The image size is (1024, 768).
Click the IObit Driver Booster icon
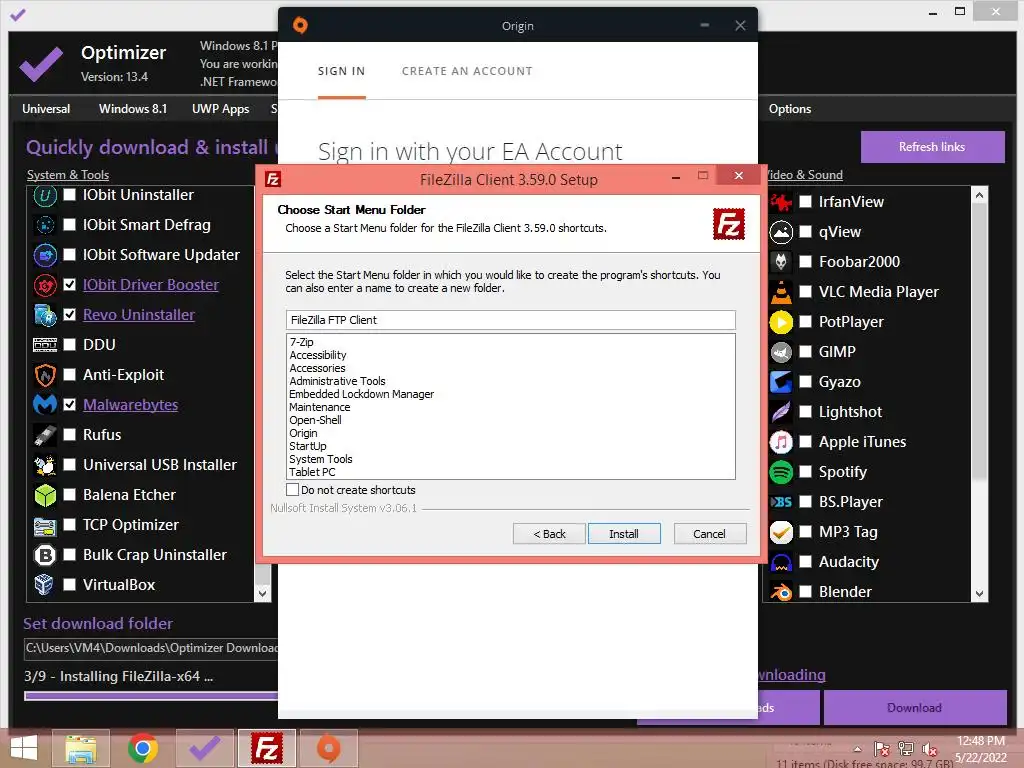[x=45, y=285]
